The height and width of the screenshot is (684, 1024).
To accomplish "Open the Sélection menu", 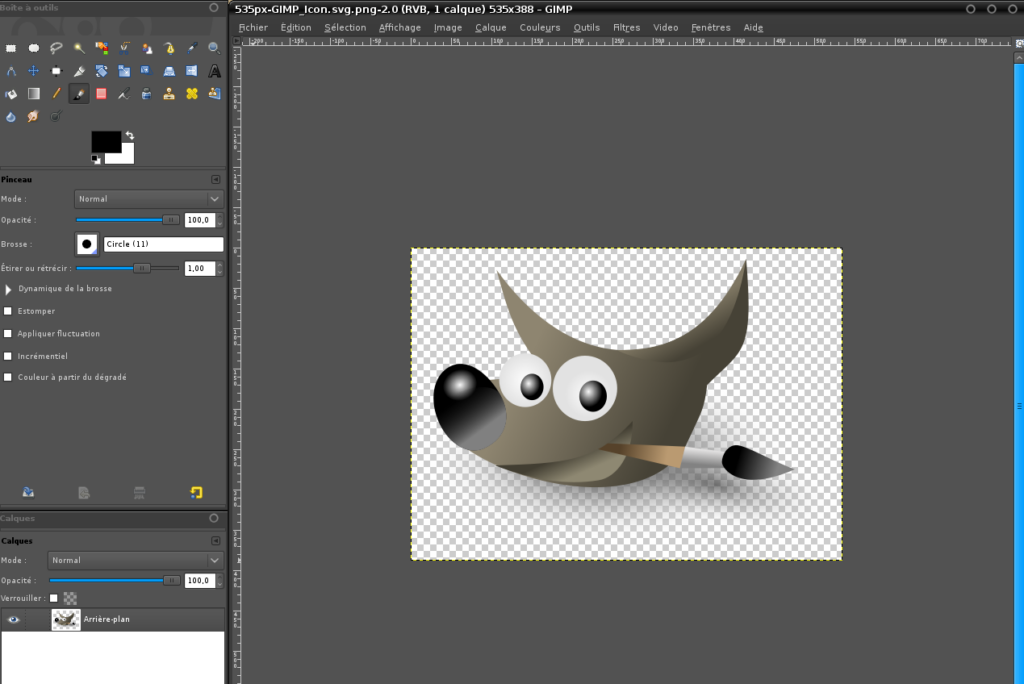I will coord(345,27).
